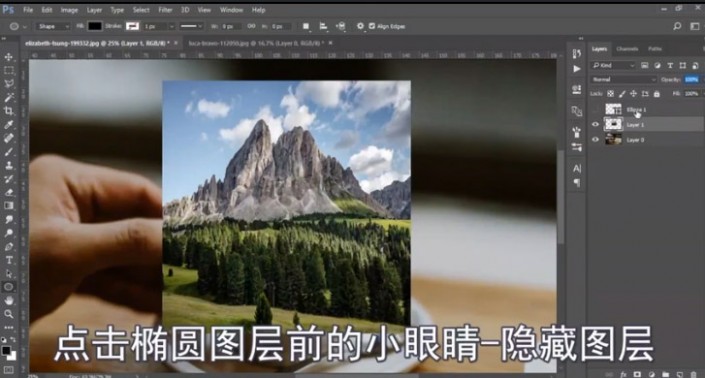Select the Gradient tool
The width and height of the screenshot is (705, 378).
[9, 205]
